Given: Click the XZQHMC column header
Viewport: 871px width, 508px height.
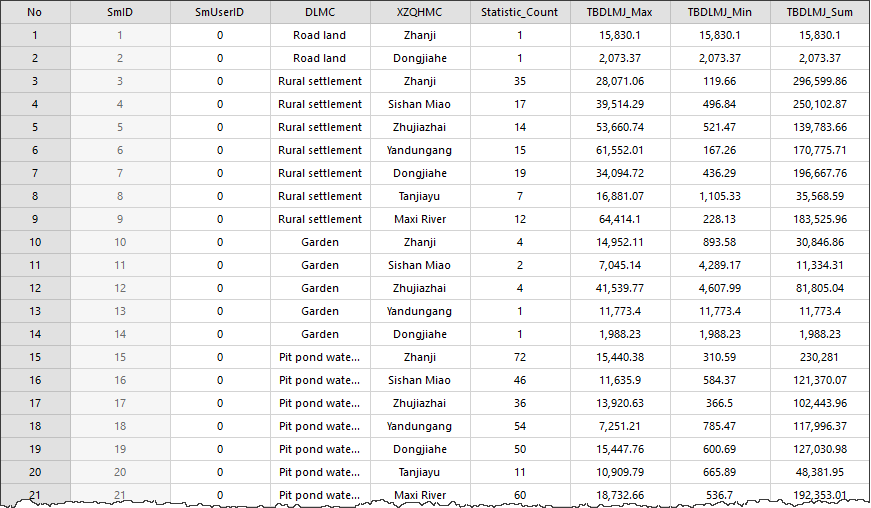Looking at the screenshot, I should (x=419, y=13).
